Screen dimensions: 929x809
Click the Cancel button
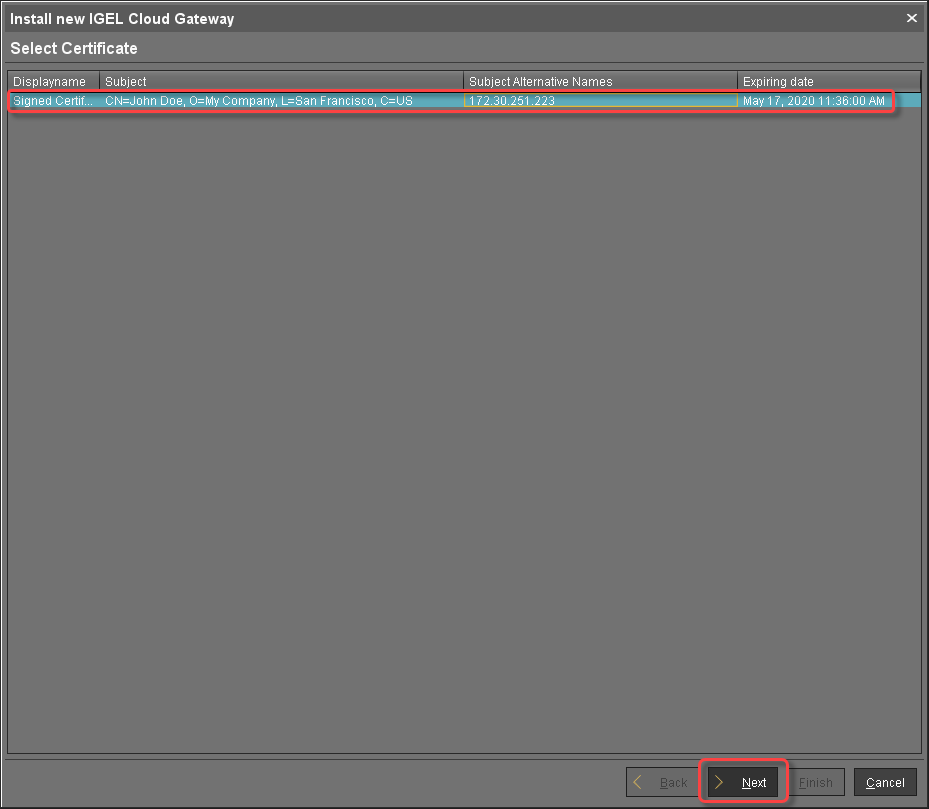click(884, 783)
